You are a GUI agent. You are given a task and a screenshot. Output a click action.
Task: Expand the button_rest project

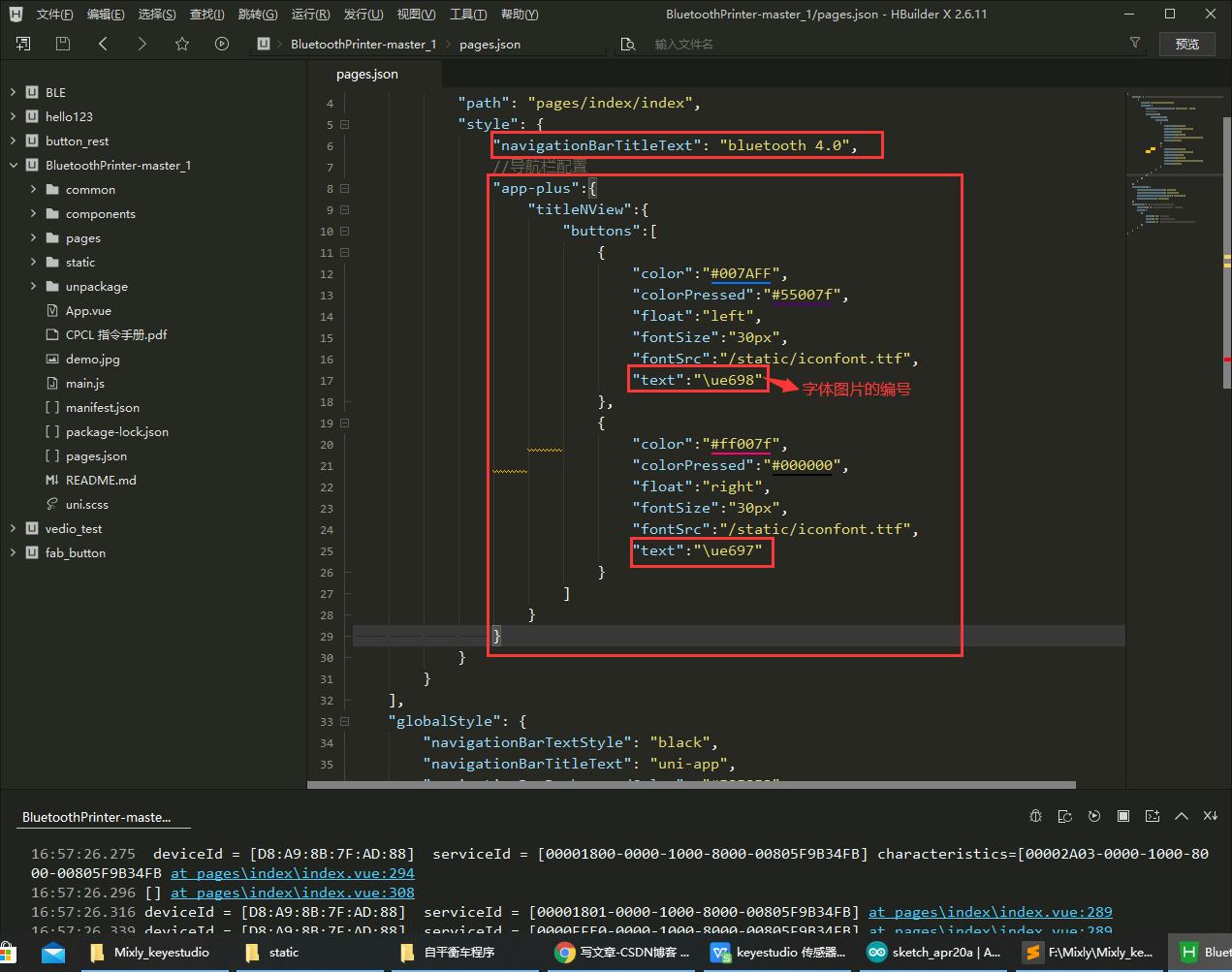(13, 141)
